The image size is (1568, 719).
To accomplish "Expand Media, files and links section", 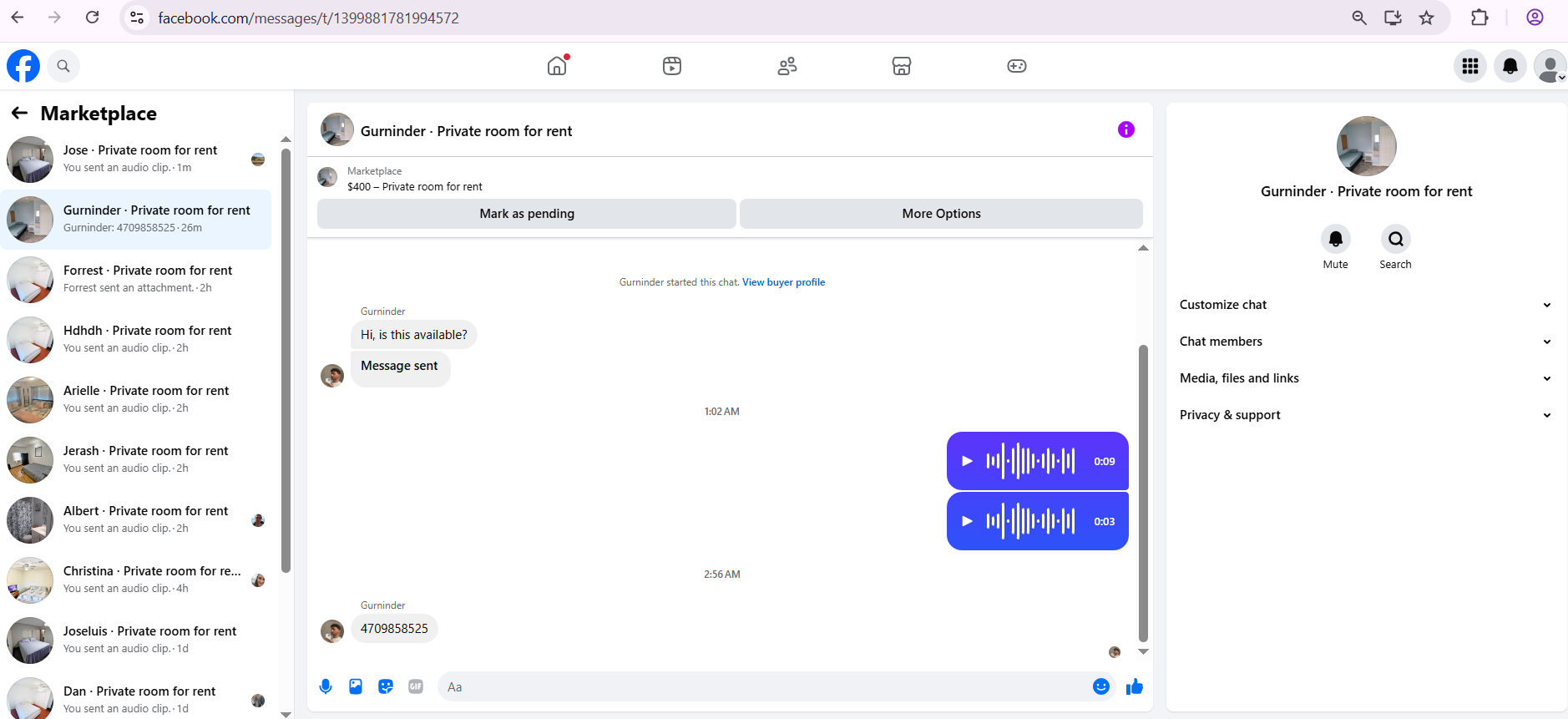I will [1366, 378].
